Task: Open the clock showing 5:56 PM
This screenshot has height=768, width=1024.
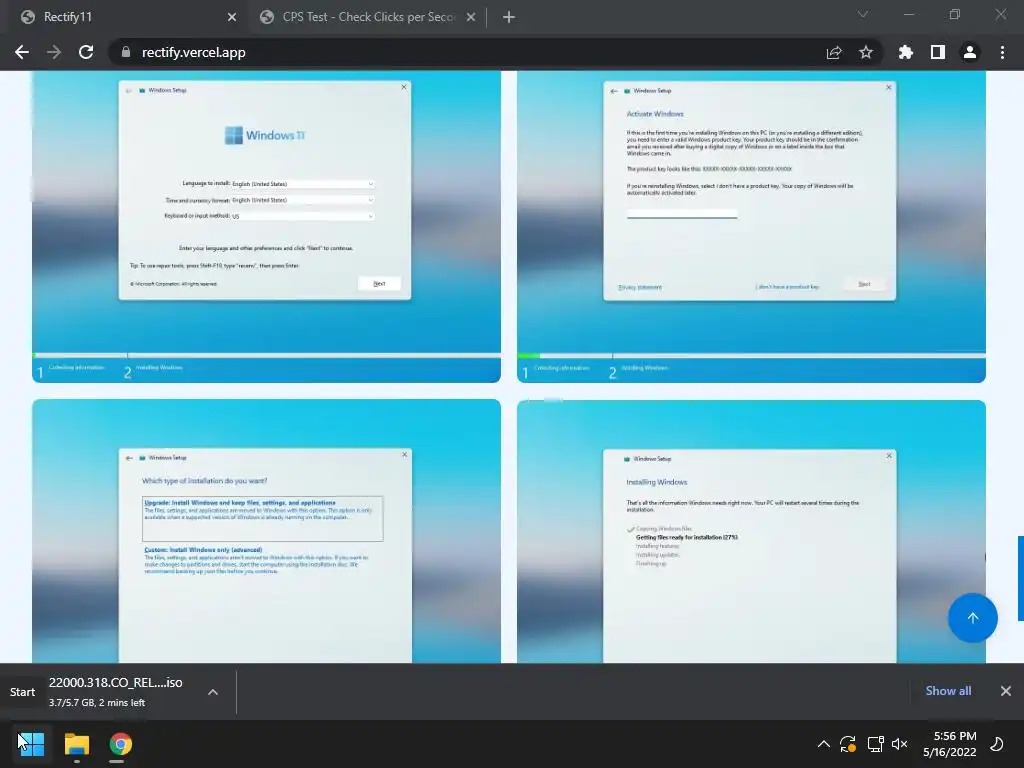Action: [950, 744]
